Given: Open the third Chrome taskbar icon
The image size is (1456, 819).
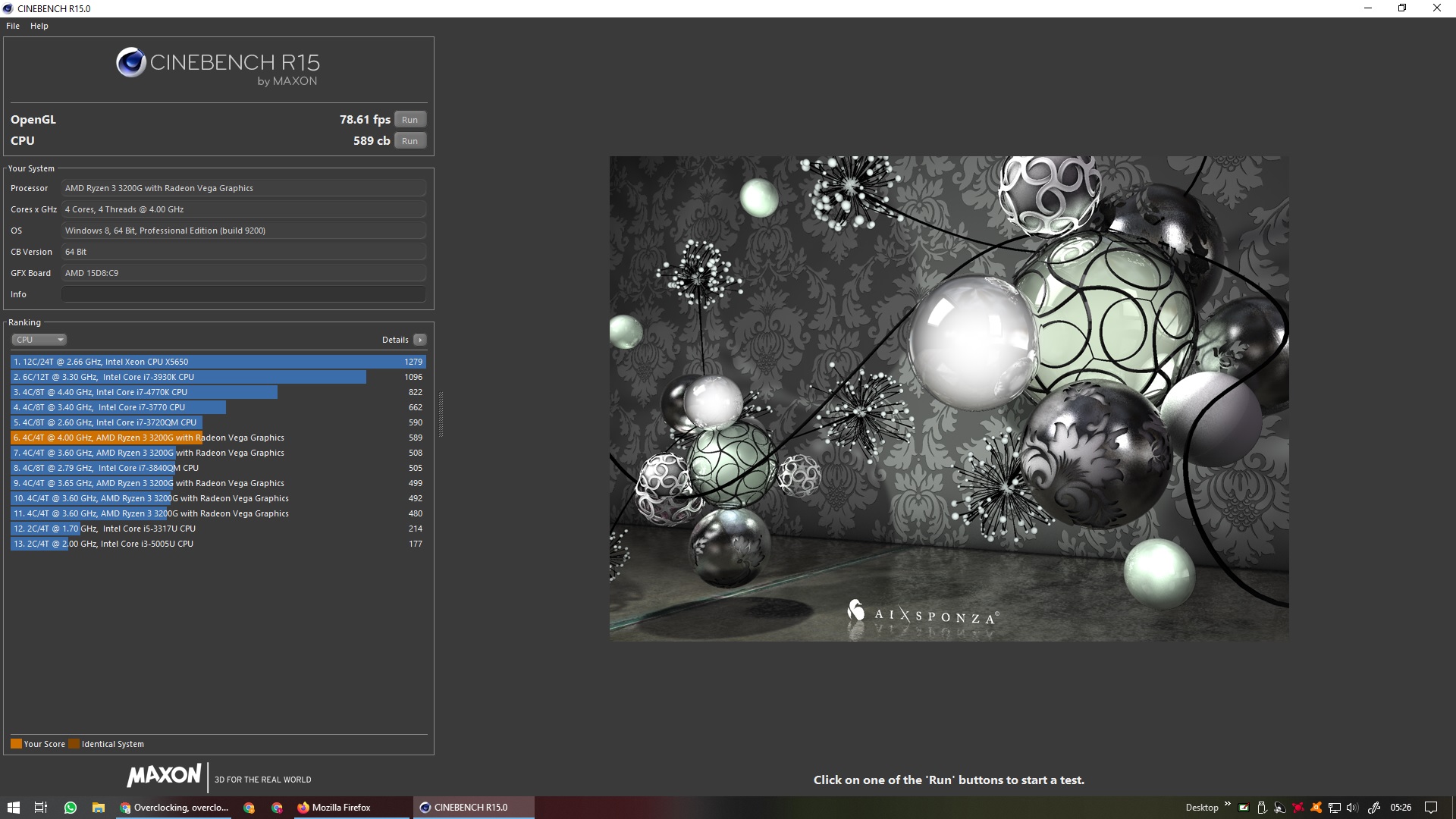Looking at the screenshot, I should [277, 808].
